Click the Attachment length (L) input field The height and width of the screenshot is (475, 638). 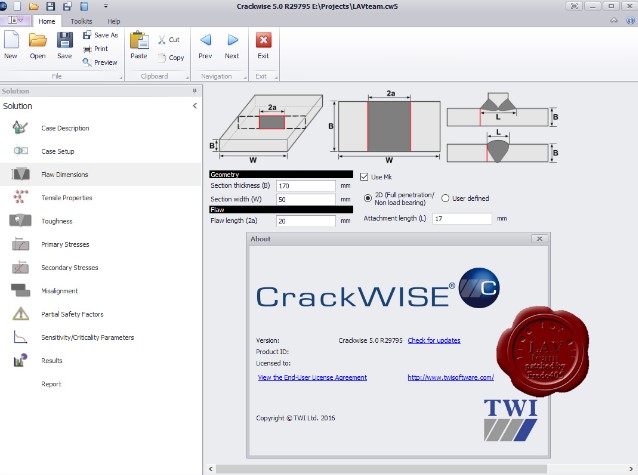tap(462, 219)
